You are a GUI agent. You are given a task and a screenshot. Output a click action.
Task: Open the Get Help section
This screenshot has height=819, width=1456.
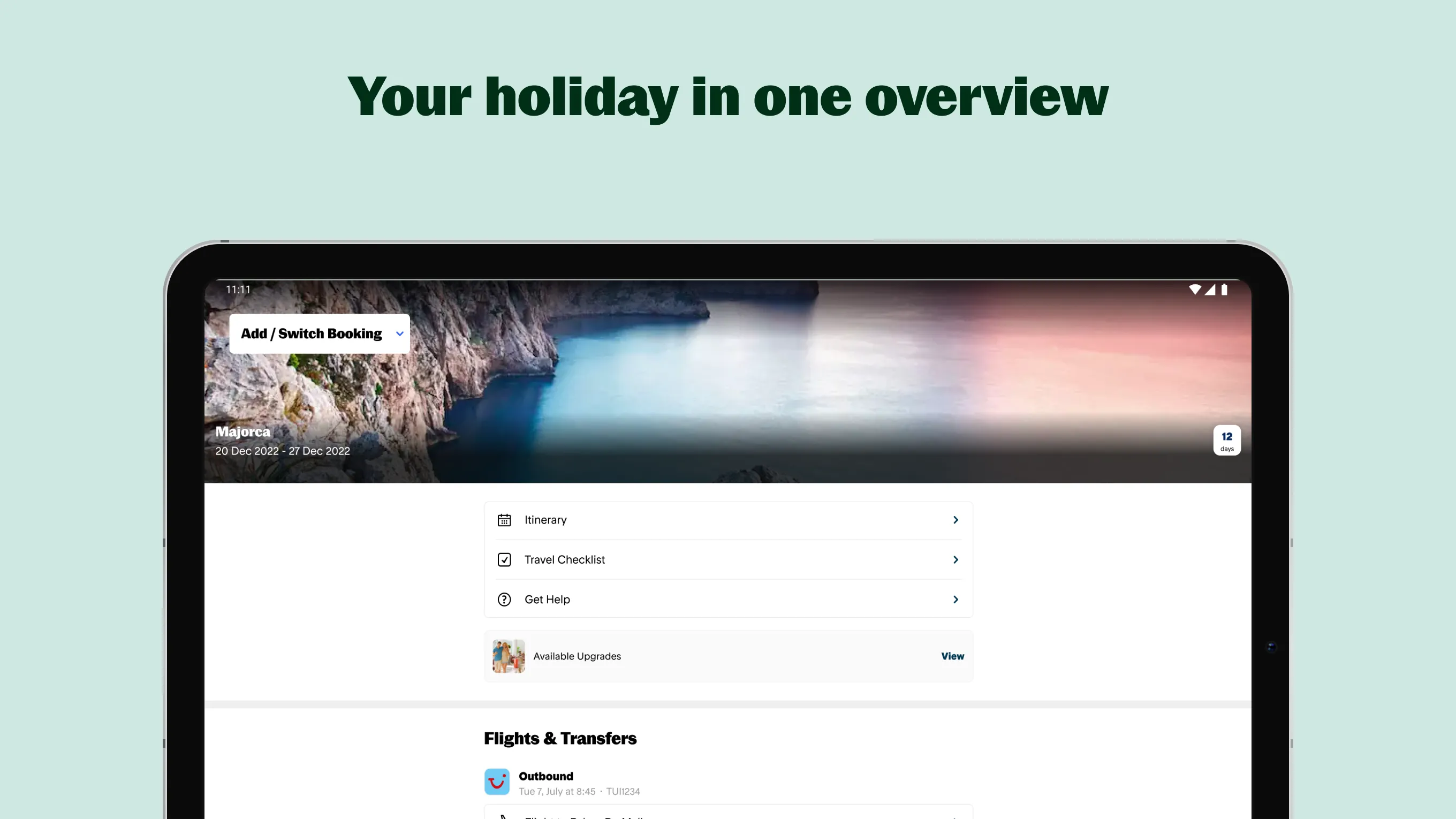pyautogui.click(x=728, y=598)
